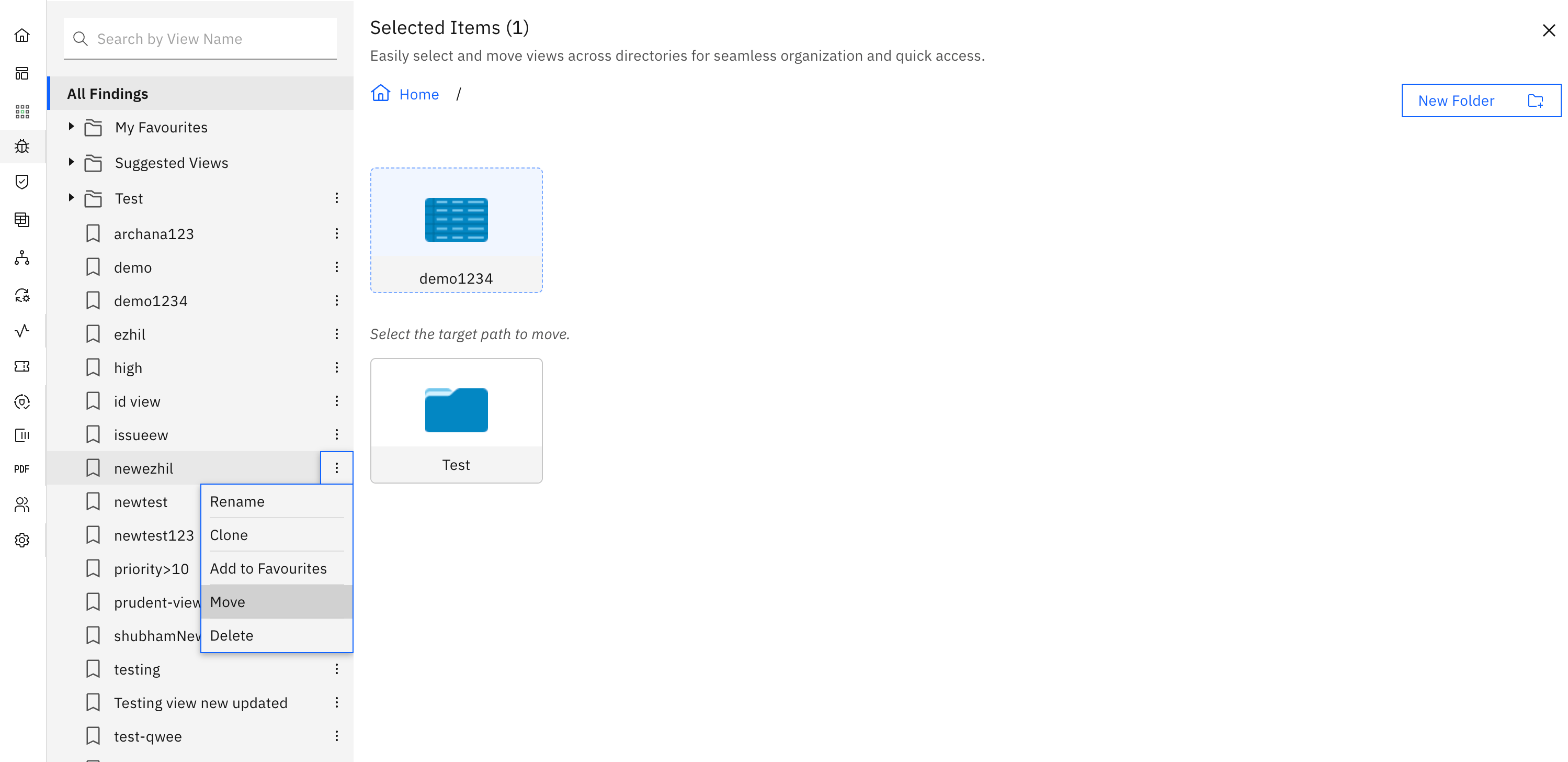Open the shield checkmark sidebar icon
The height and width of the screenshot is (762, 1568).
22,182
